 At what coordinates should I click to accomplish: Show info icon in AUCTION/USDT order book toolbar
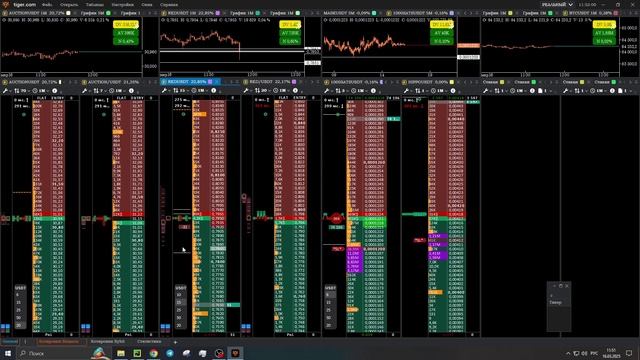click(x=131, y=91)
